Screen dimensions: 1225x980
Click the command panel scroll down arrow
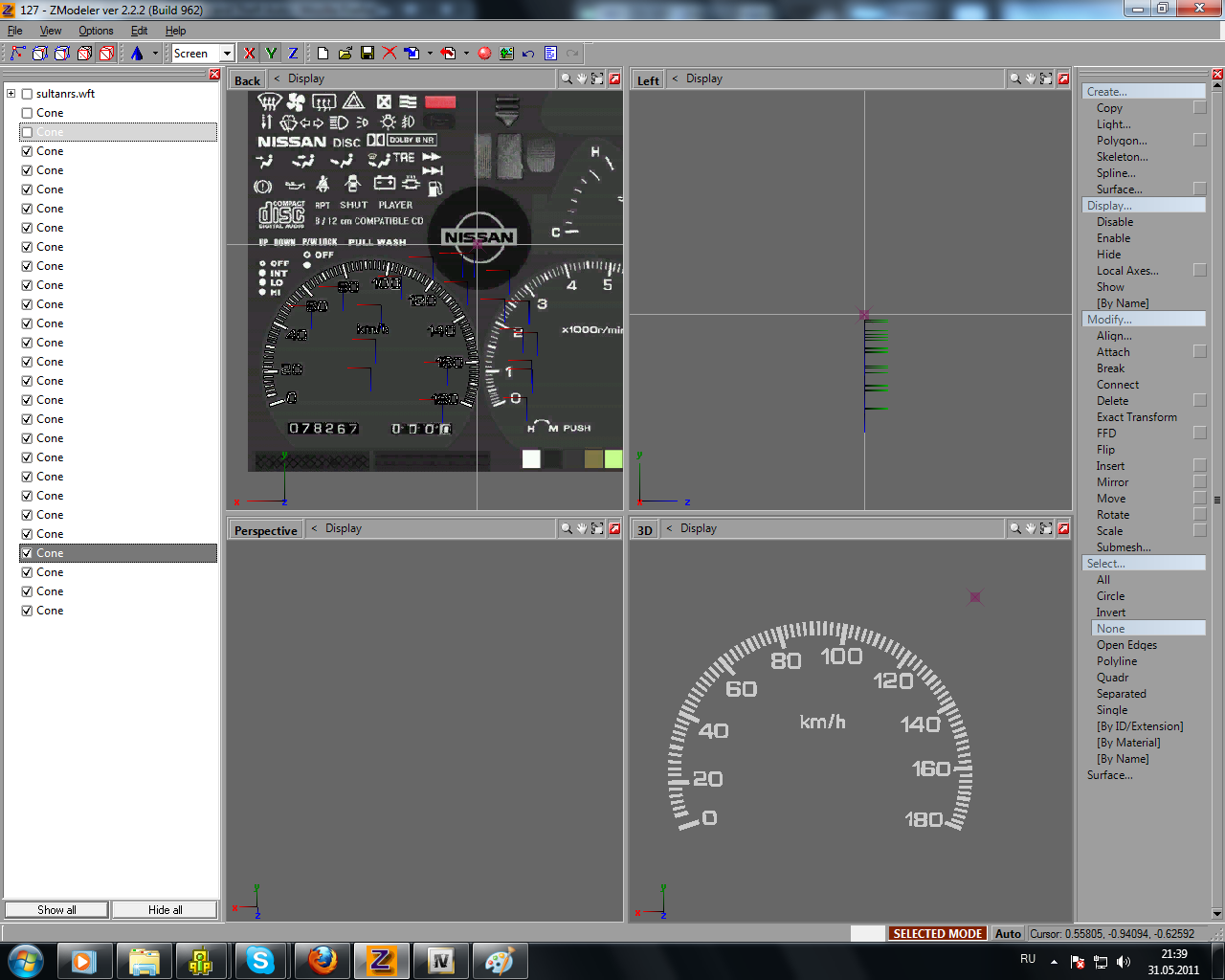(1217, 914)
